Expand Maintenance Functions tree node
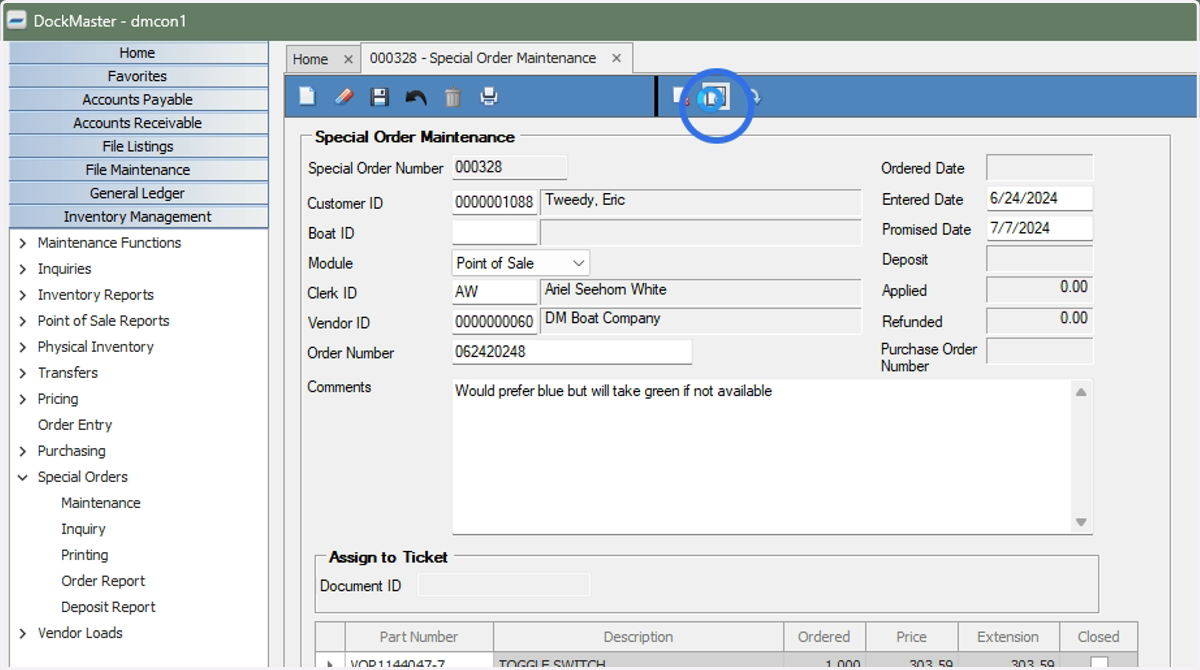 23,243
